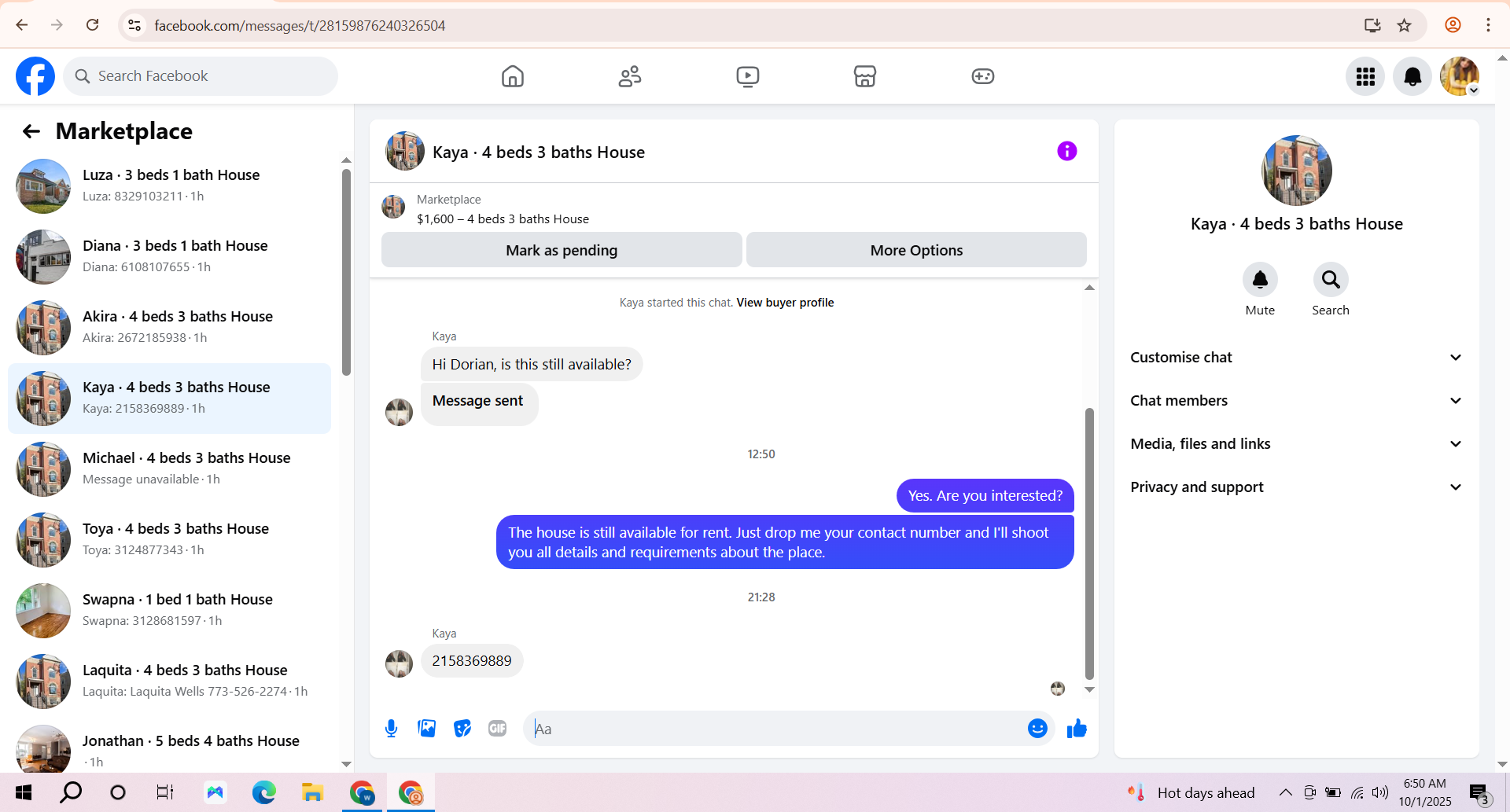Open the Chrome three-dot menu
The image size is (1510, 812).
pos(1488,25)
